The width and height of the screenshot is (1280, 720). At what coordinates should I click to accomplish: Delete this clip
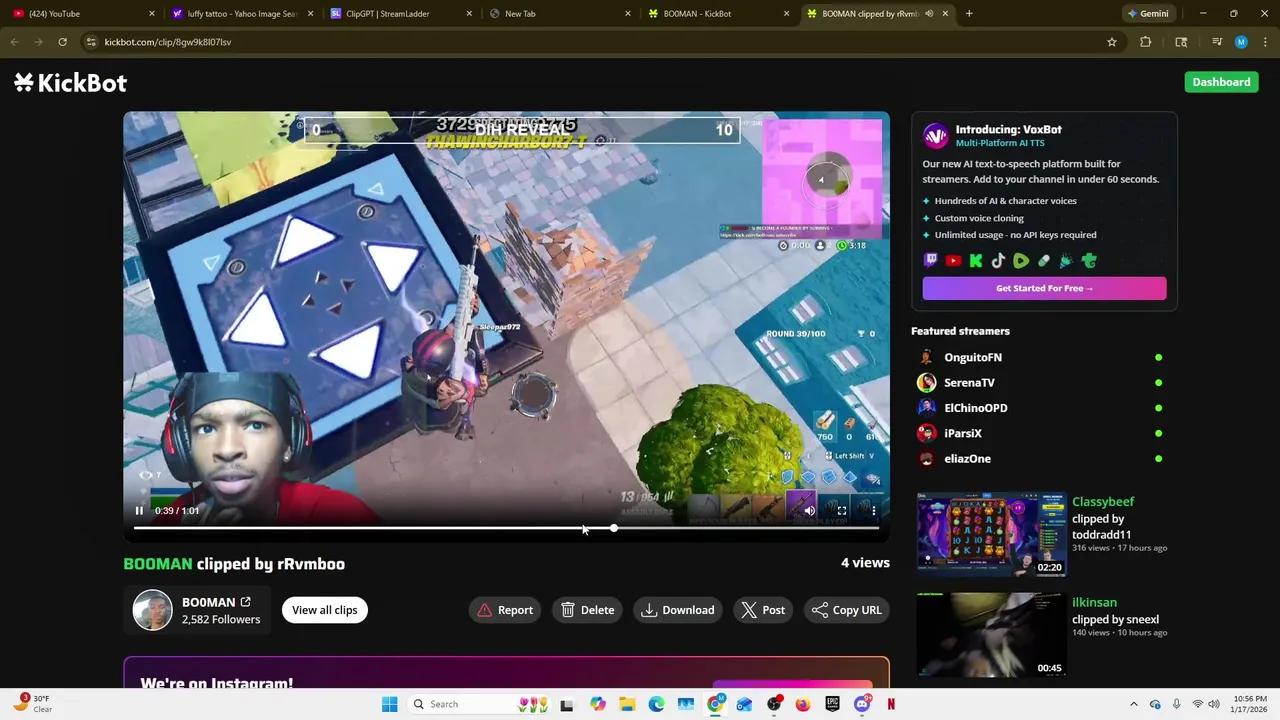(x=587, y=610)
